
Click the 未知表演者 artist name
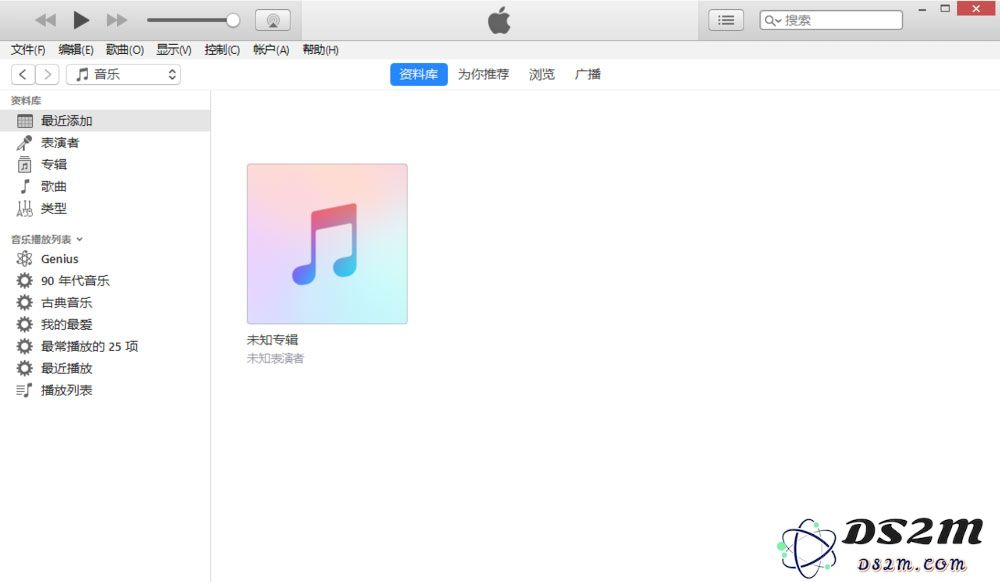[276, 358]
